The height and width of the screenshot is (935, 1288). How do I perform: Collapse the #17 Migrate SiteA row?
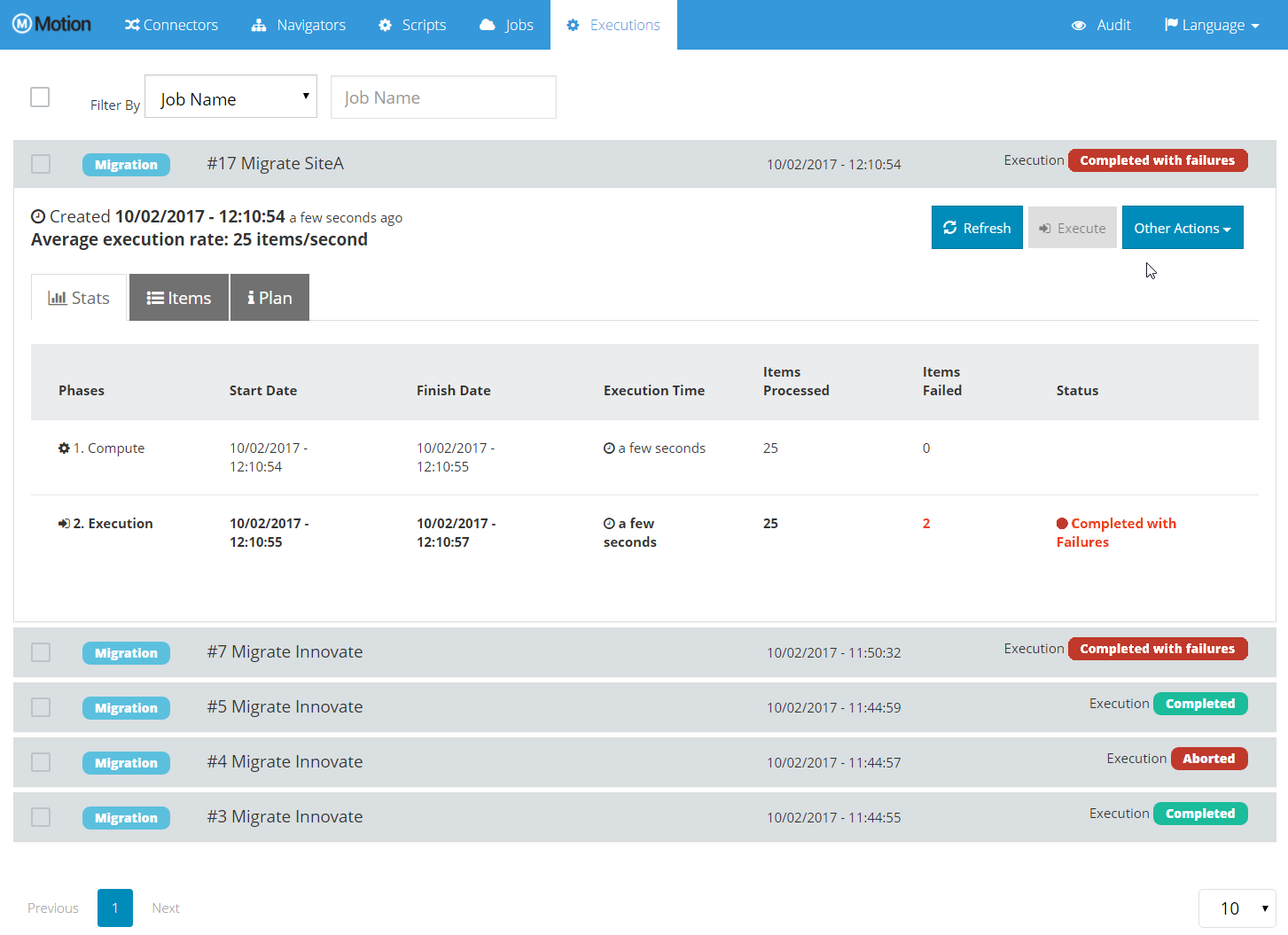click(x=644, y=164)
